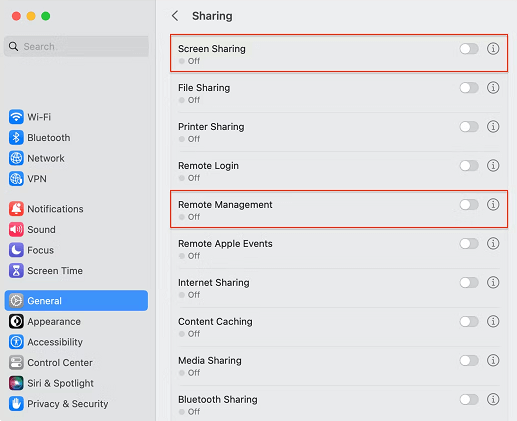
Task: Click the Appearance icon
Action: pos(16,321)
